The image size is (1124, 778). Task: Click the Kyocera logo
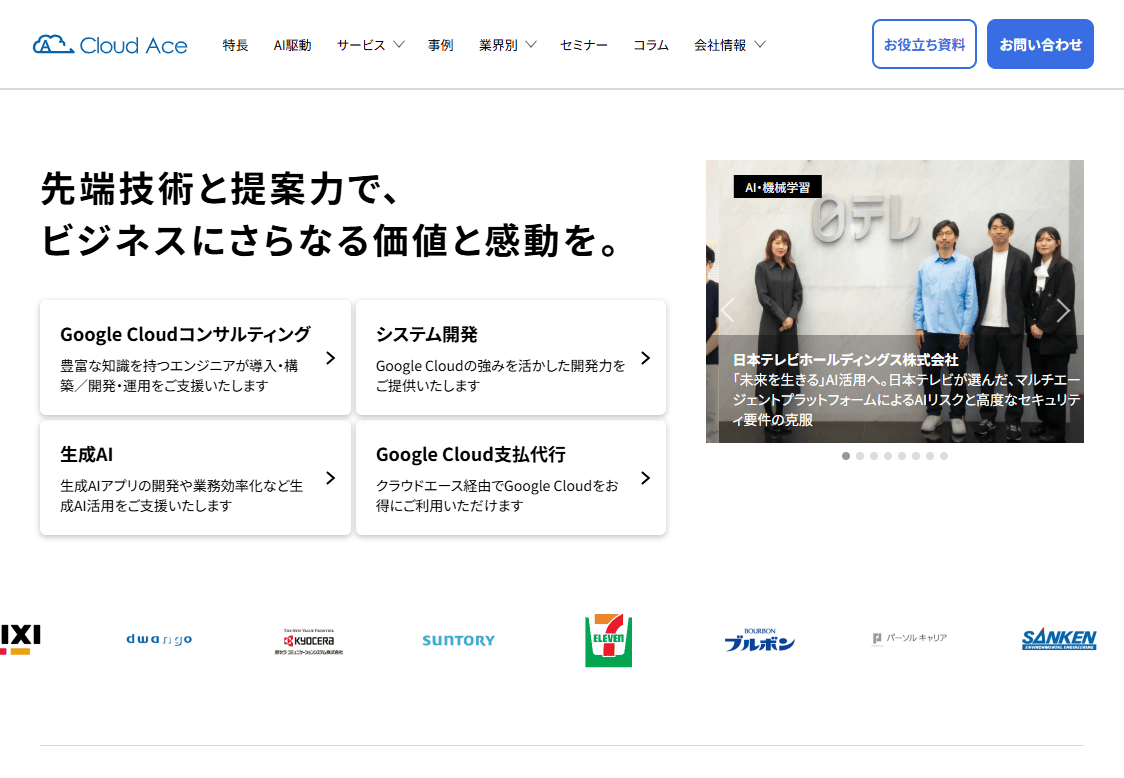point(308,638)
